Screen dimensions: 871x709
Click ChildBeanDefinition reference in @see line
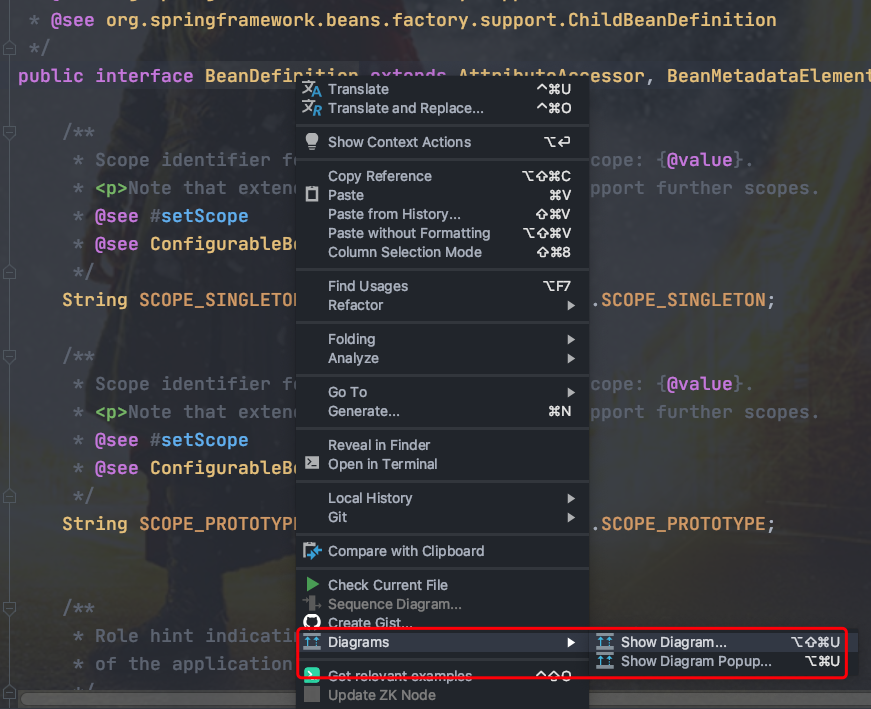672,20
